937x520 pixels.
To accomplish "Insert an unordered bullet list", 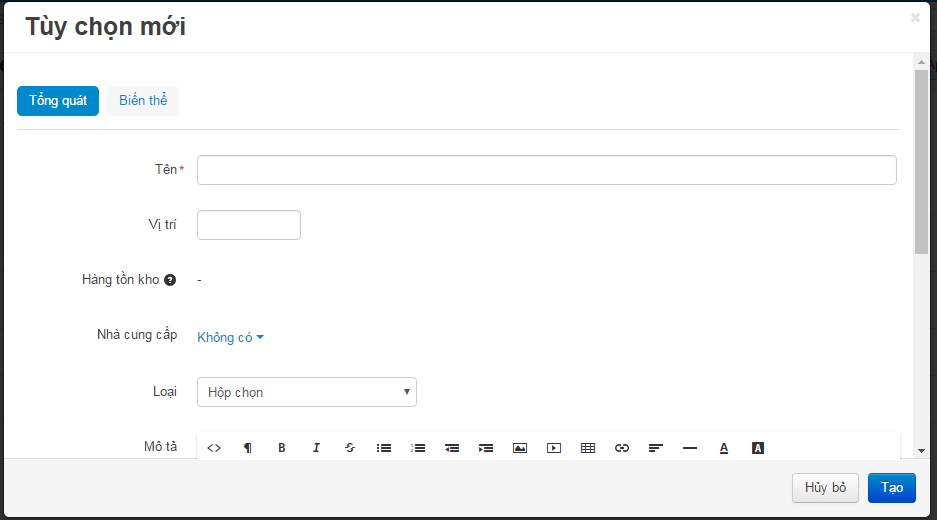I will click(384, 448).
